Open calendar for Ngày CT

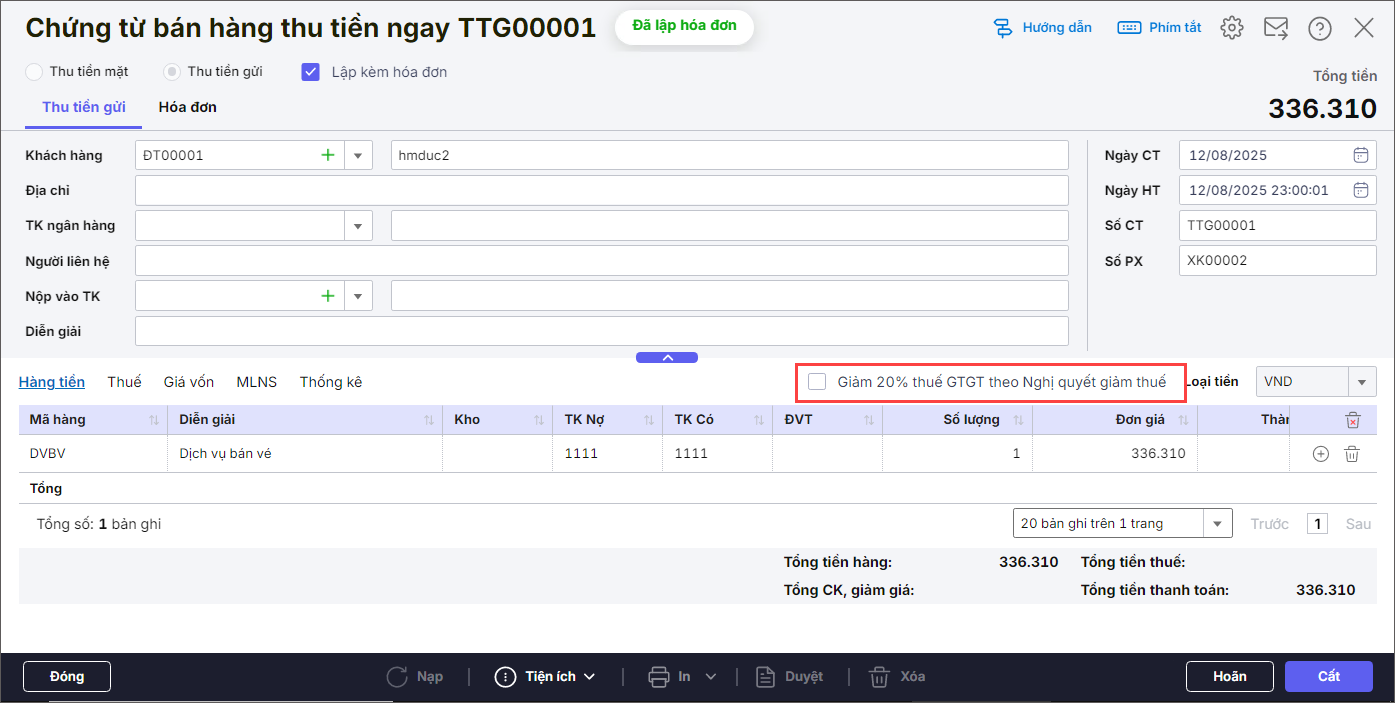(1360, 155)
